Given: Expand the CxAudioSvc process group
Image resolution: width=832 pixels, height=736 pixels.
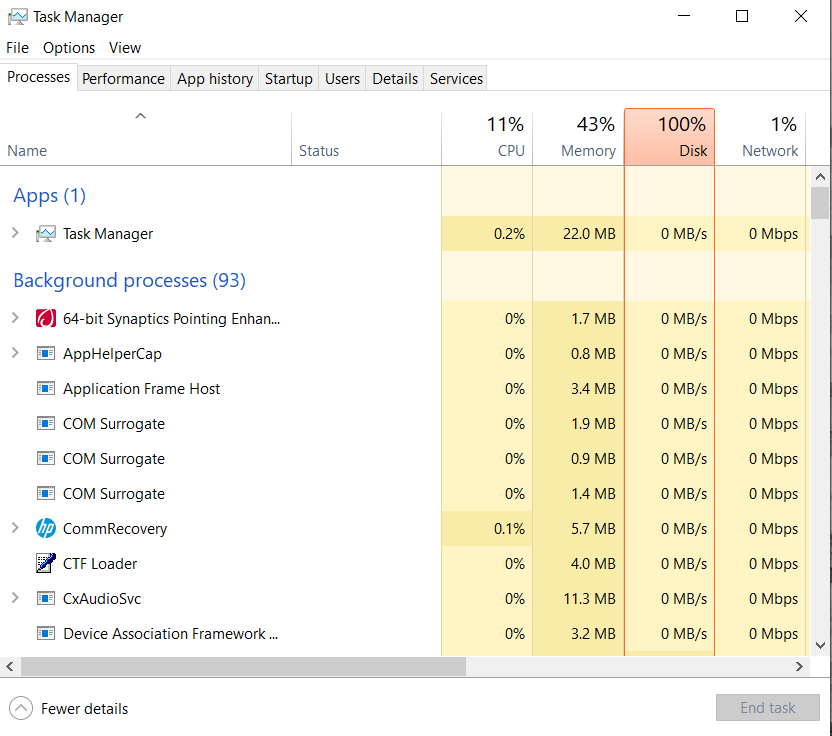Looking at the screenshot, I should coord(15,598).
